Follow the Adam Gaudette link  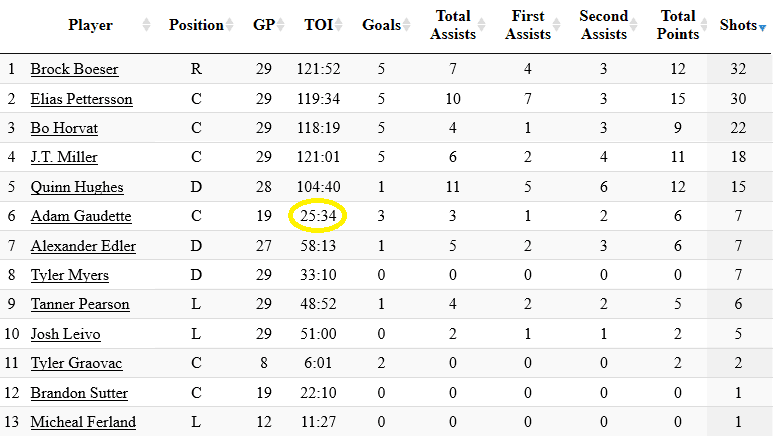pos(81,216)
